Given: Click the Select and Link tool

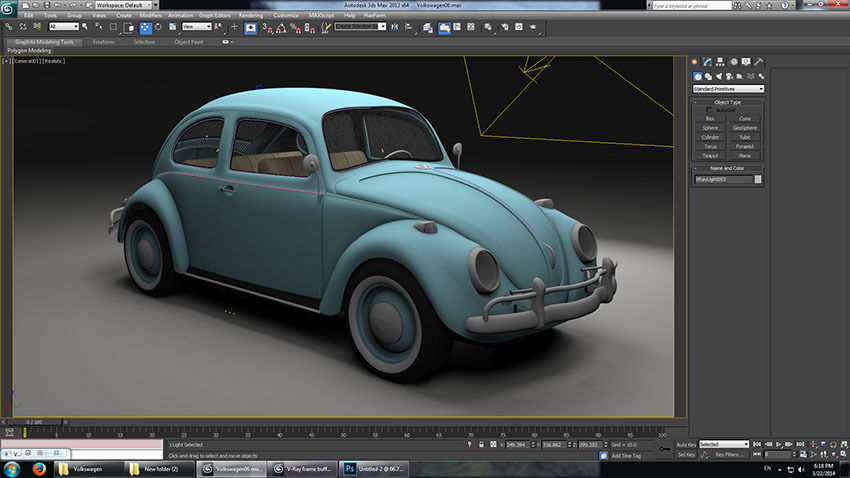Looking at the screenshot, I should tap(9, 27).
